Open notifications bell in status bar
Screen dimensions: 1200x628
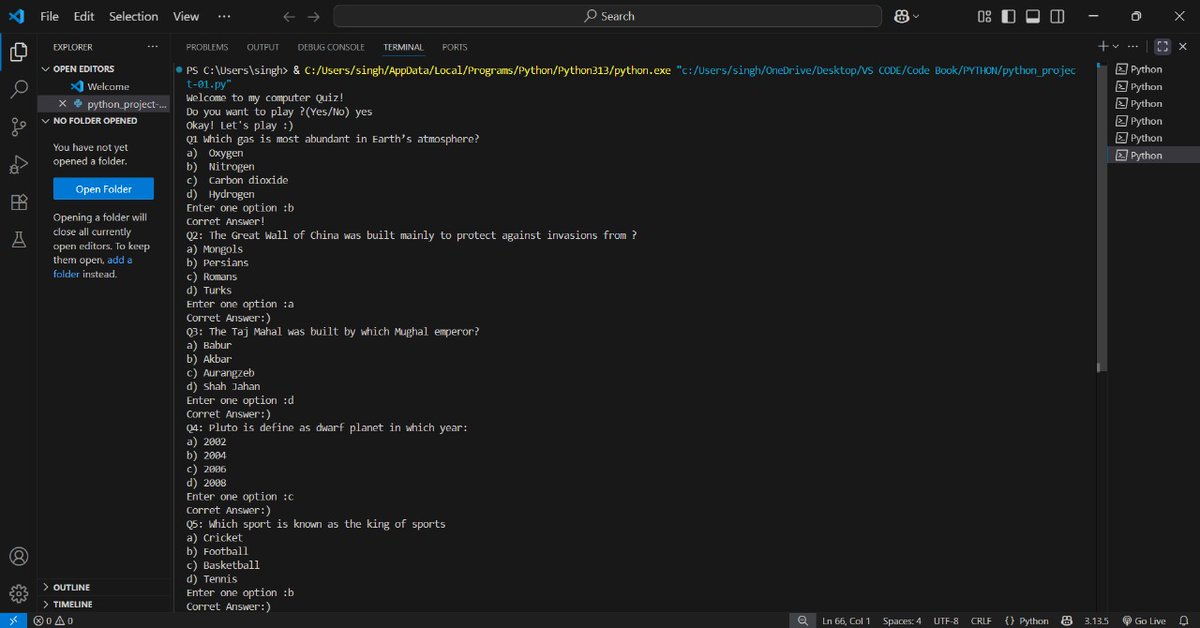[x=1186, y=620]
